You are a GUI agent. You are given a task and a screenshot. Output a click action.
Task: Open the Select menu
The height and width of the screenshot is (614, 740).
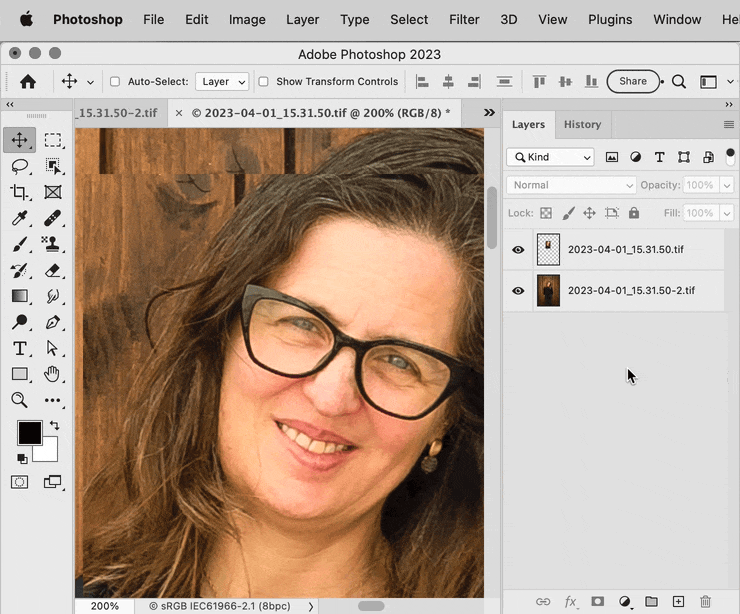pos(409,19)
